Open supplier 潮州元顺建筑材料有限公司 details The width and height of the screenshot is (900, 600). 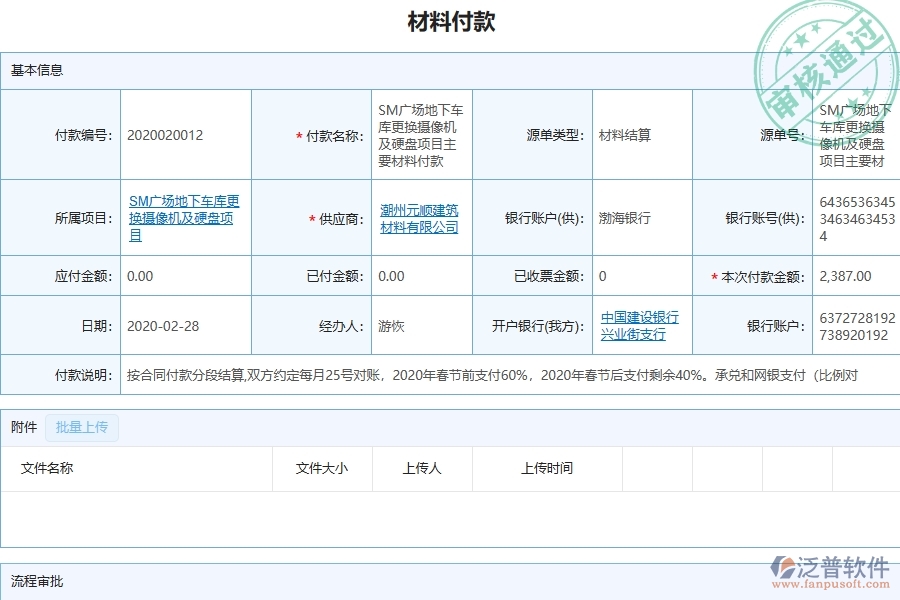[x=422, y=217]
